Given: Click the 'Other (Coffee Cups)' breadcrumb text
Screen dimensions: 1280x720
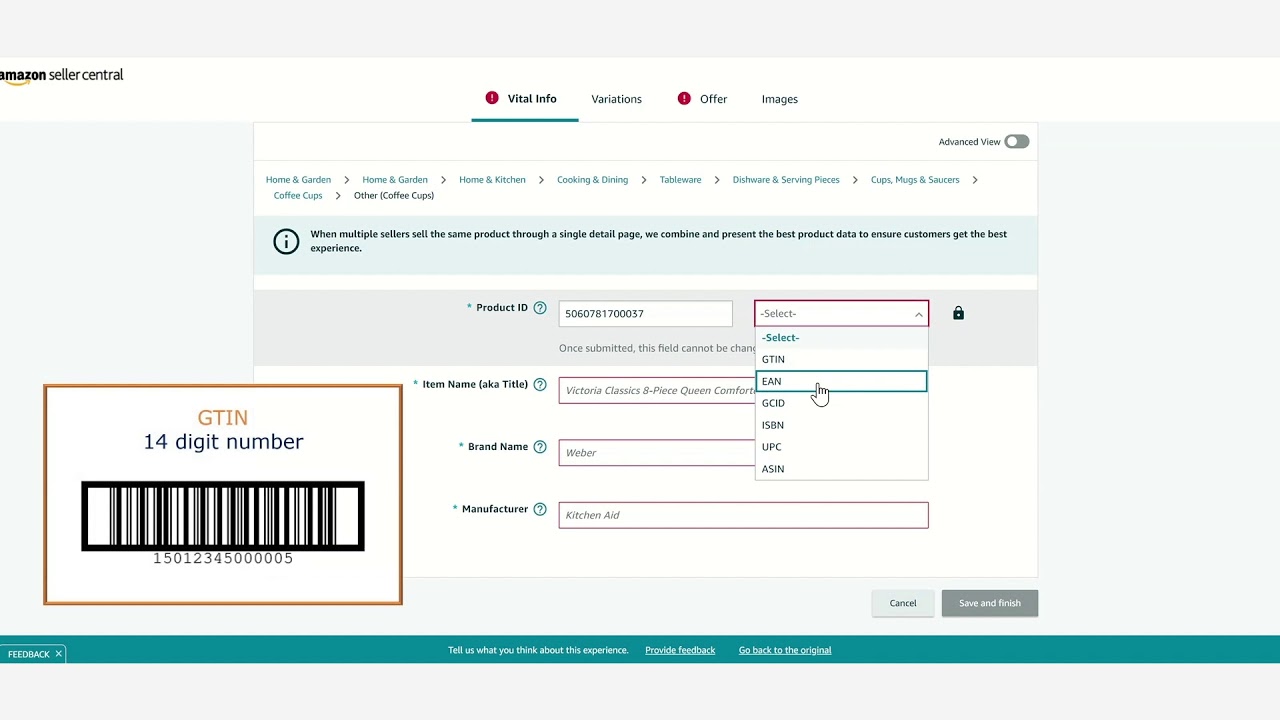Looking at the screenshot, I should 394,196.
